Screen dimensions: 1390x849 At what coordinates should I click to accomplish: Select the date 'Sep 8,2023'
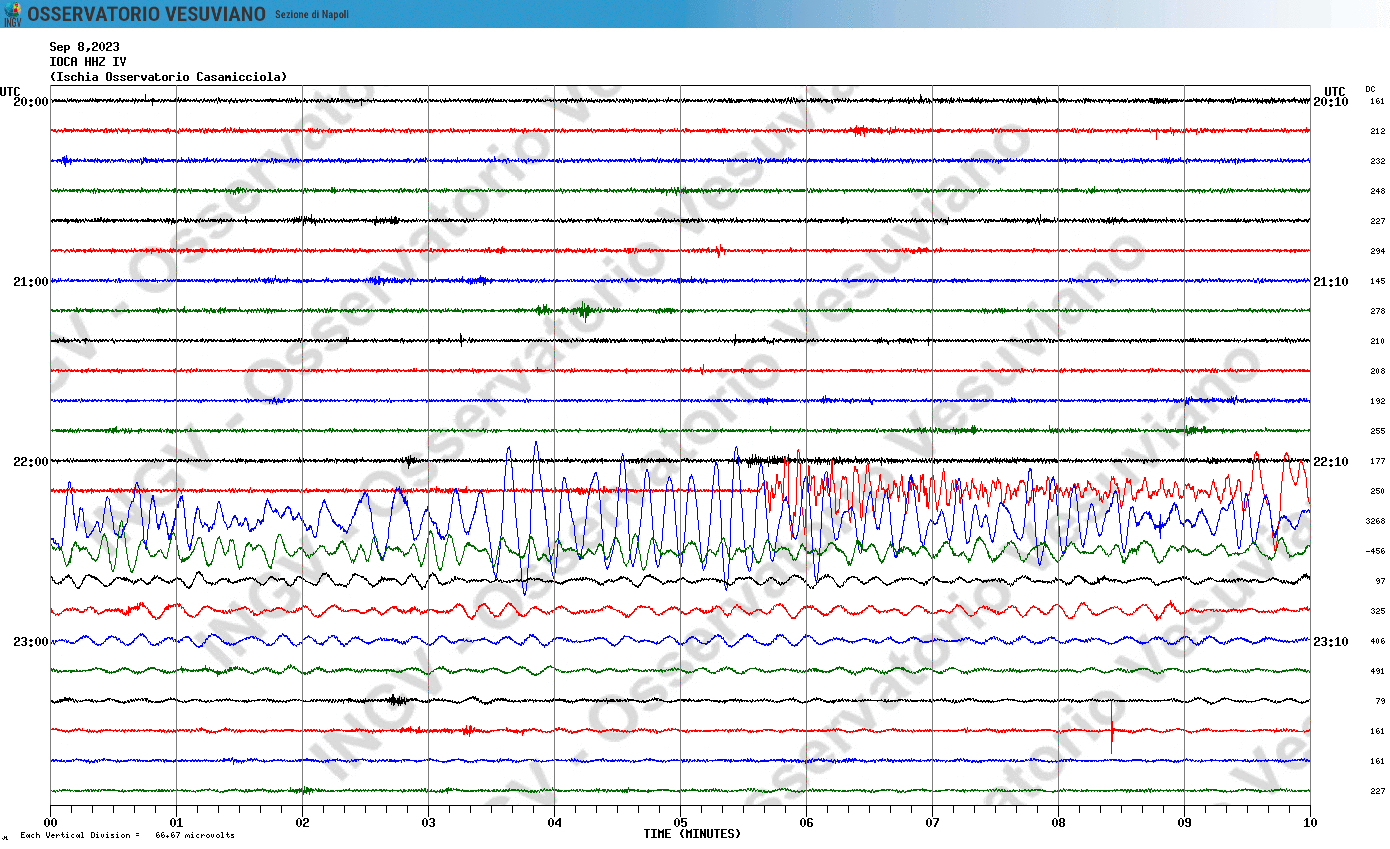[84, 47]
